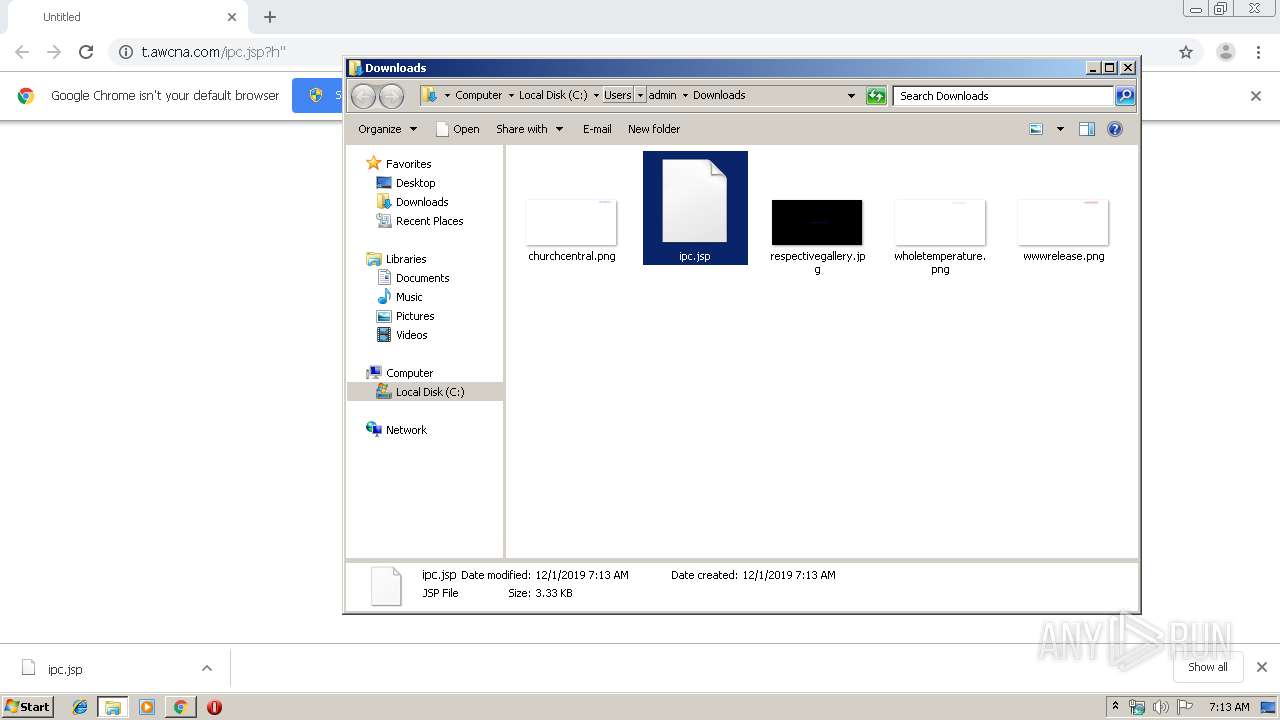1280x720 pixels.
Task: Click the red stop-sign taskbar icon
Action: point(214,707)
